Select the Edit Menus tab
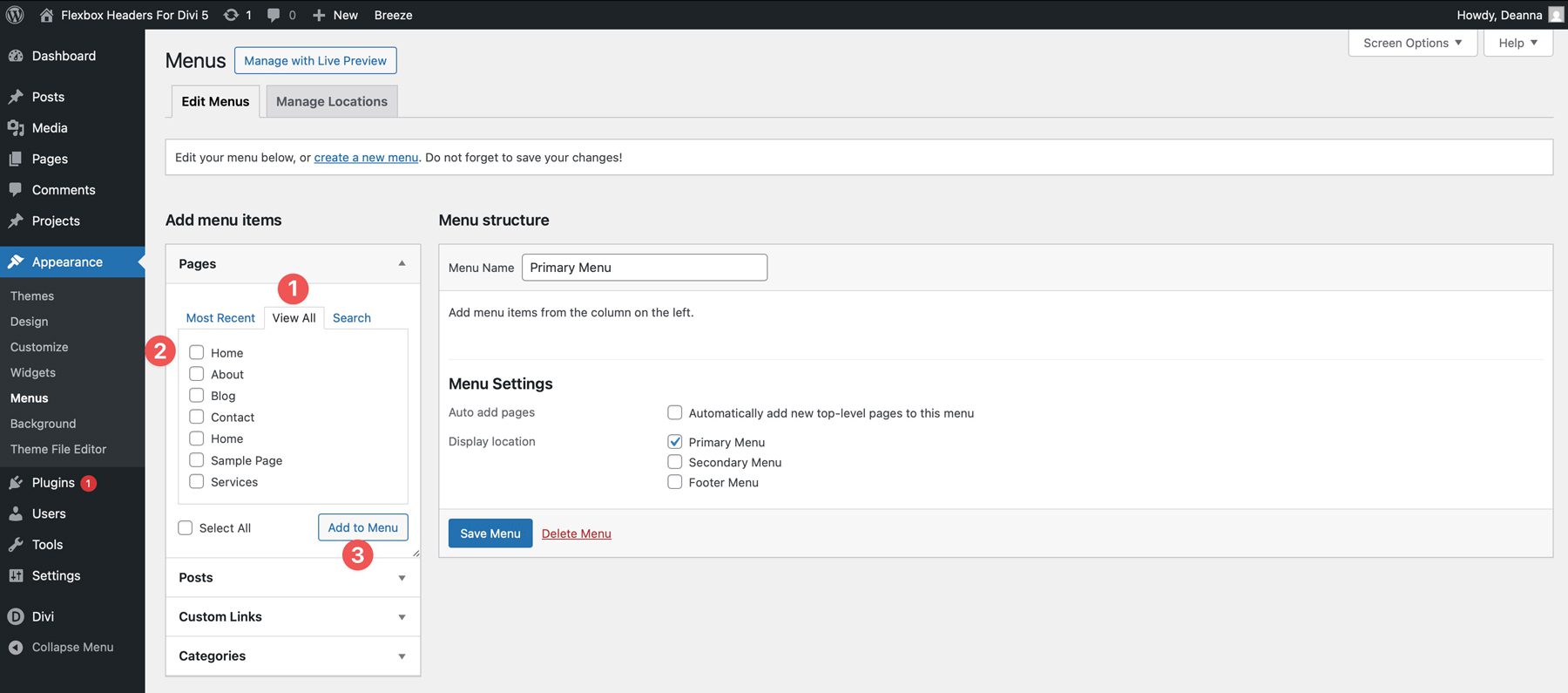1568x693 pixels. [215, 101]
